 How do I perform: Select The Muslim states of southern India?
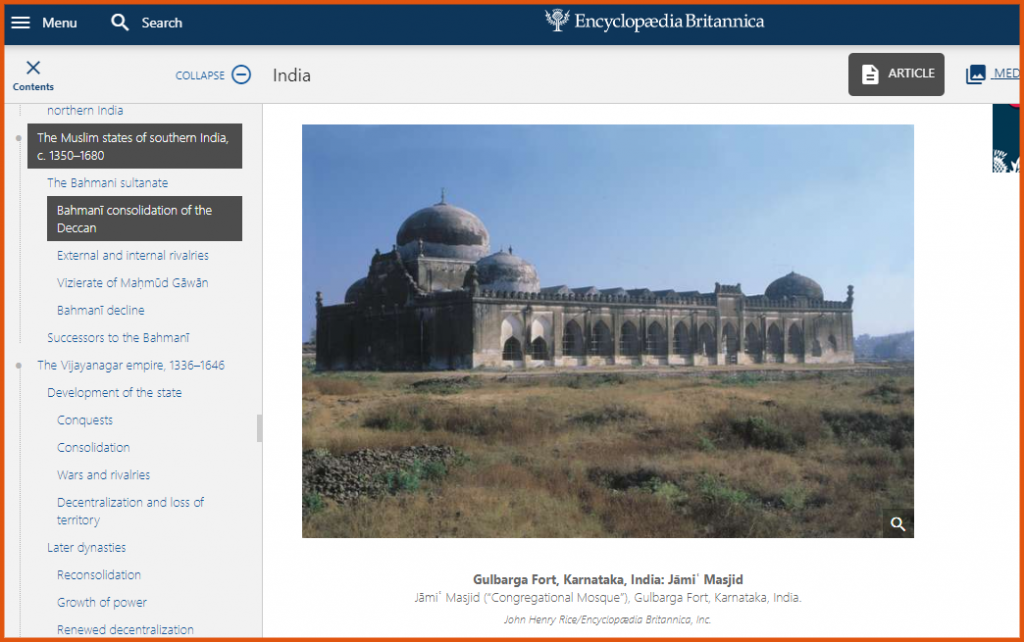(135, 146)
